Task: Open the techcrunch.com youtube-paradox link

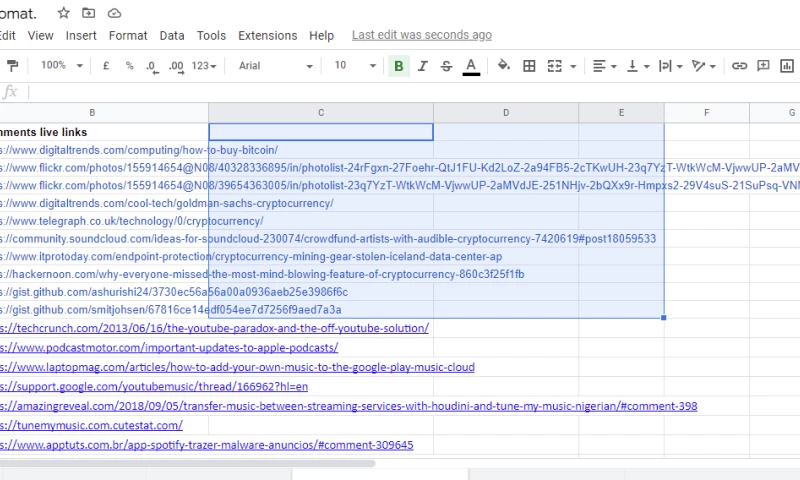Action: [214, 329]
